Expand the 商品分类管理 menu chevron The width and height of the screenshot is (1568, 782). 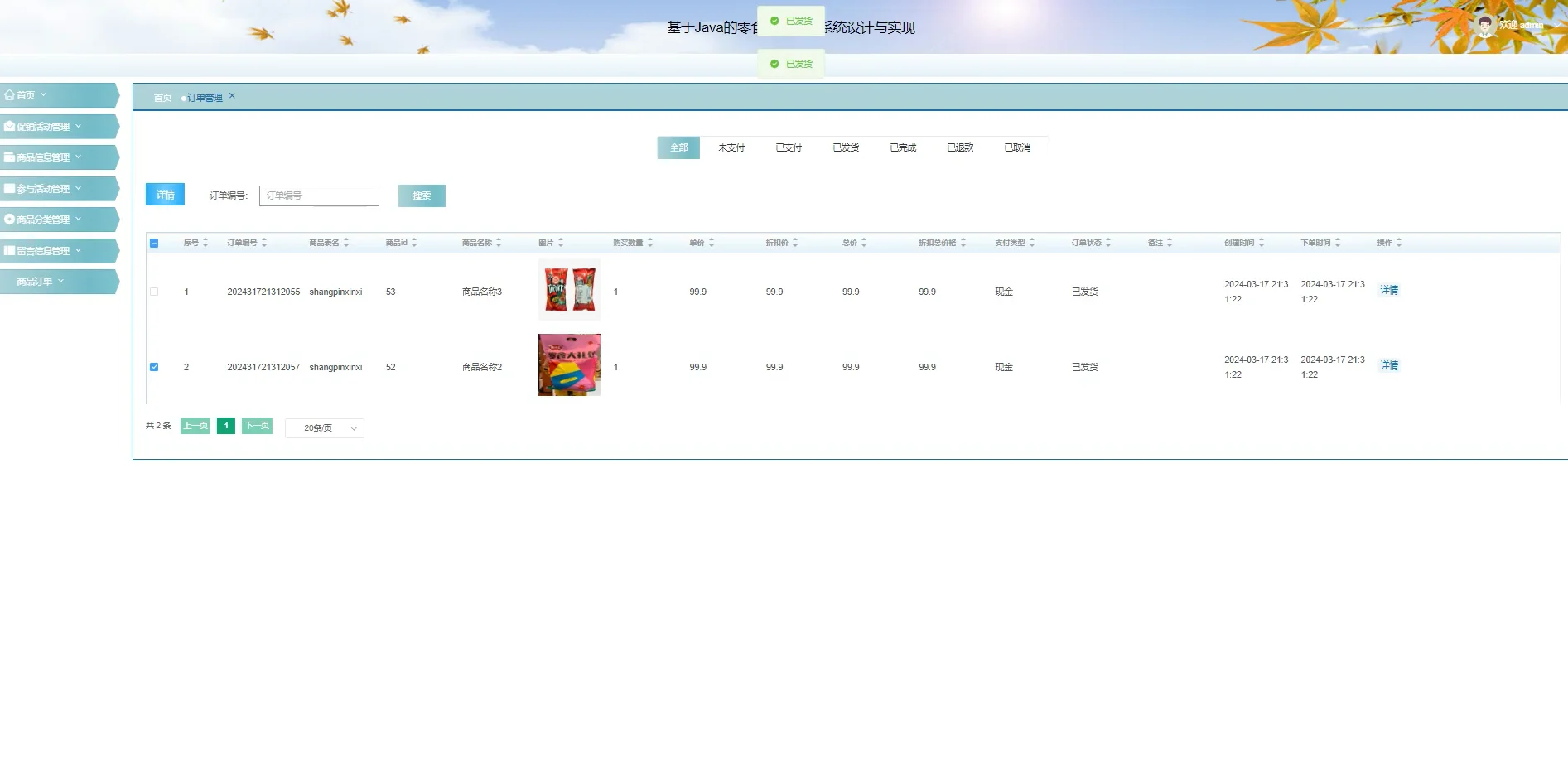[x=79, y=219]
